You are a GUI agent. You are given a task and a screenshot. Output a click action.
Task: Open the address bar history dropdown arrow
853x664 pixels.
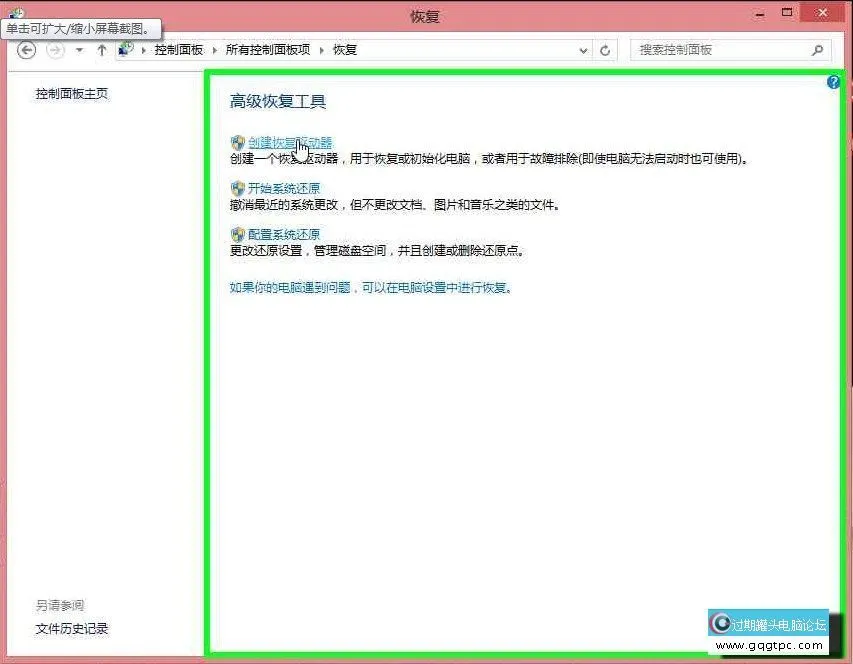pos(582,49)
